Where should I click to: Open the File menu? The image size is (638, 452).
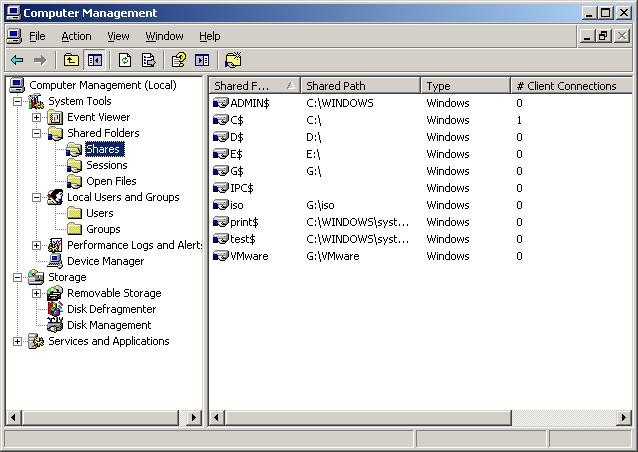coord(37,36)
